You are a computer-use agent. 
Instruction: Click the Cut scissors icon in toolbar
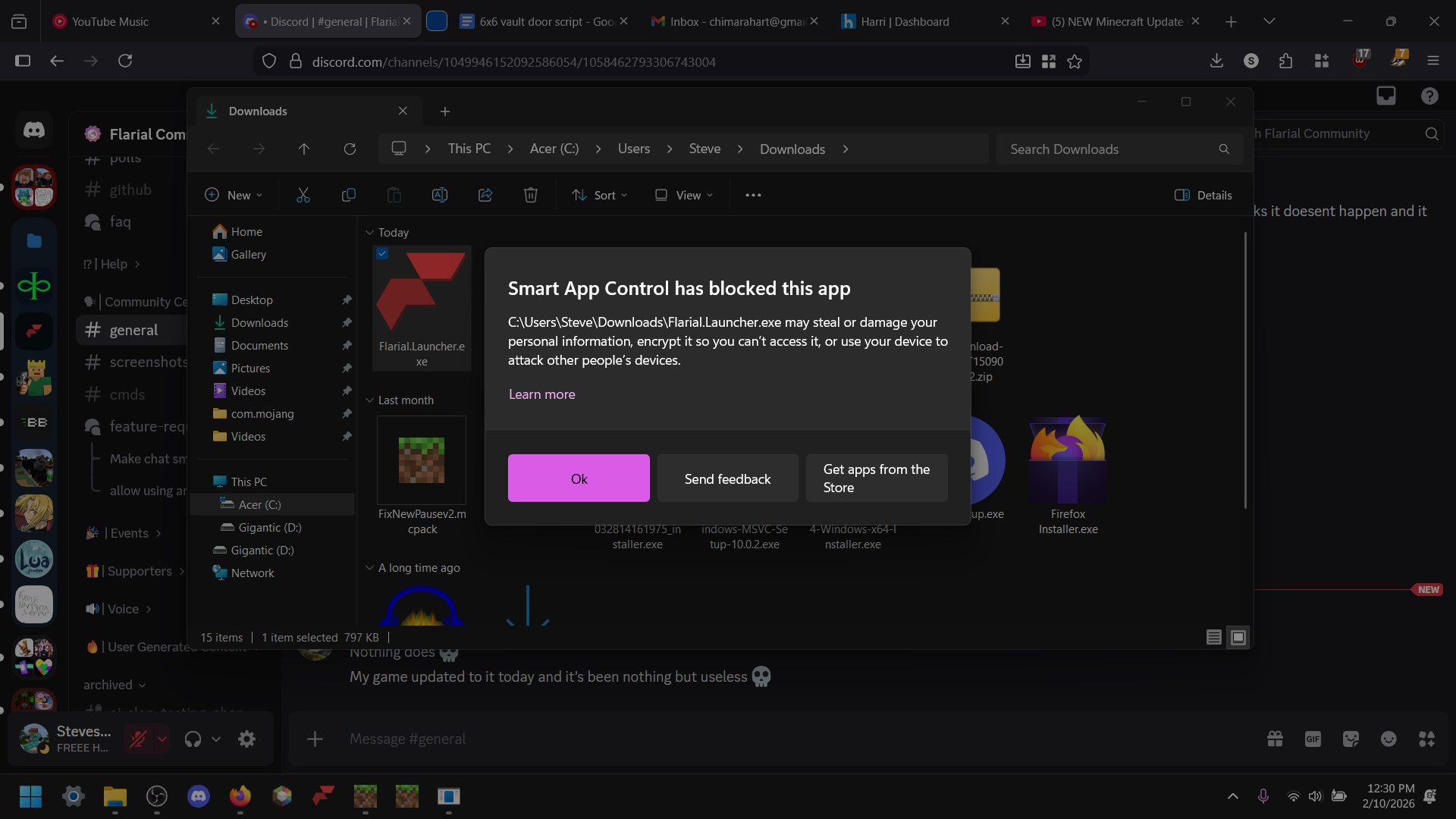pyautogui.click(x=303, y=195)
